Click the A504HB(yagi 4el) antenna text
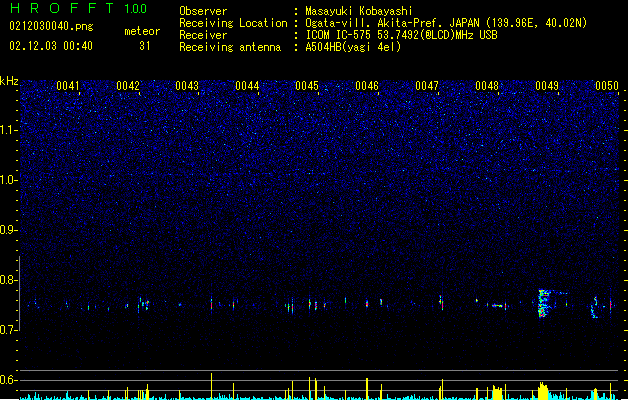 tap(353, 47)
